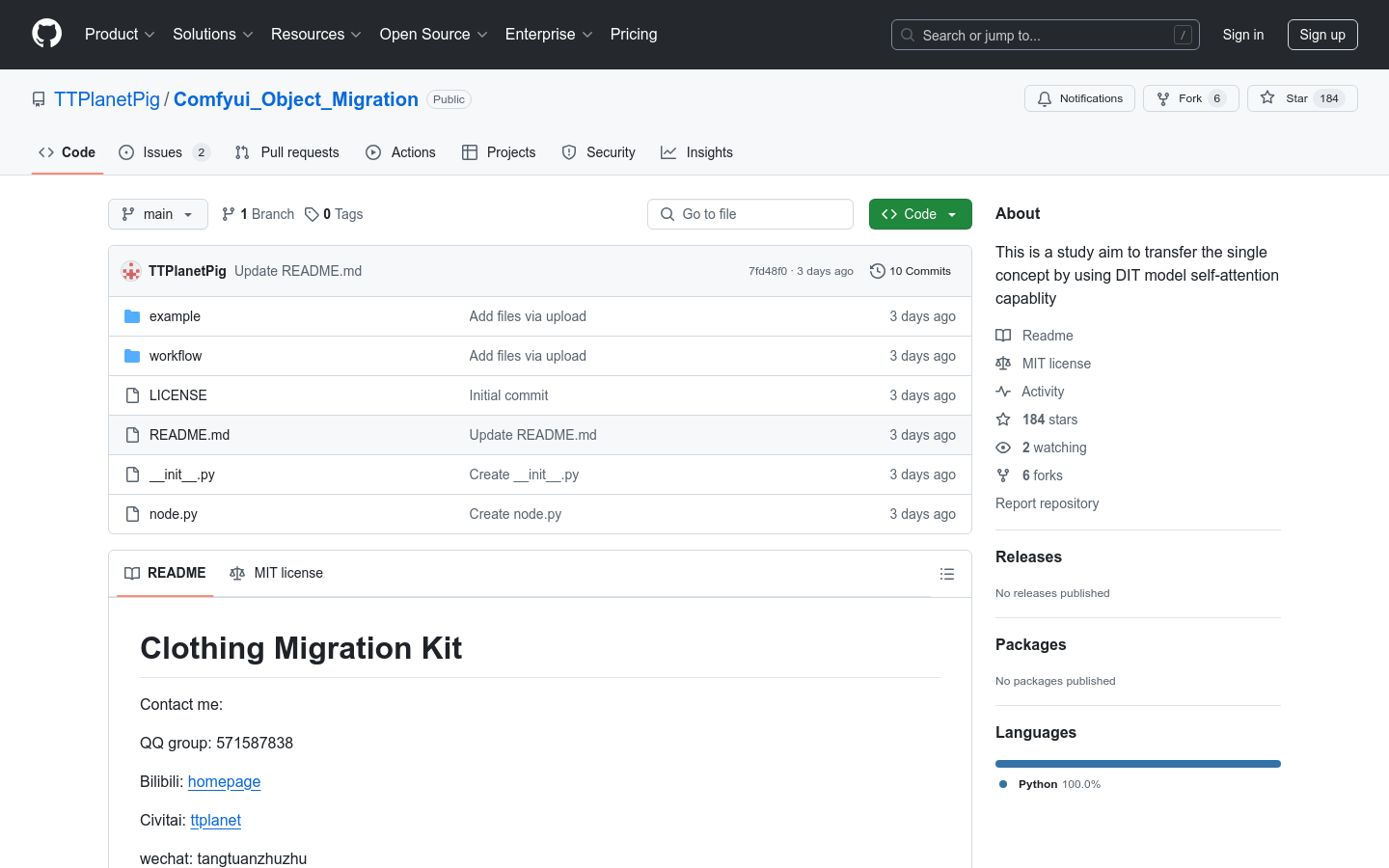Open the example folder
The height and width of the screenshot is (868, 1389).
point(175,316)
